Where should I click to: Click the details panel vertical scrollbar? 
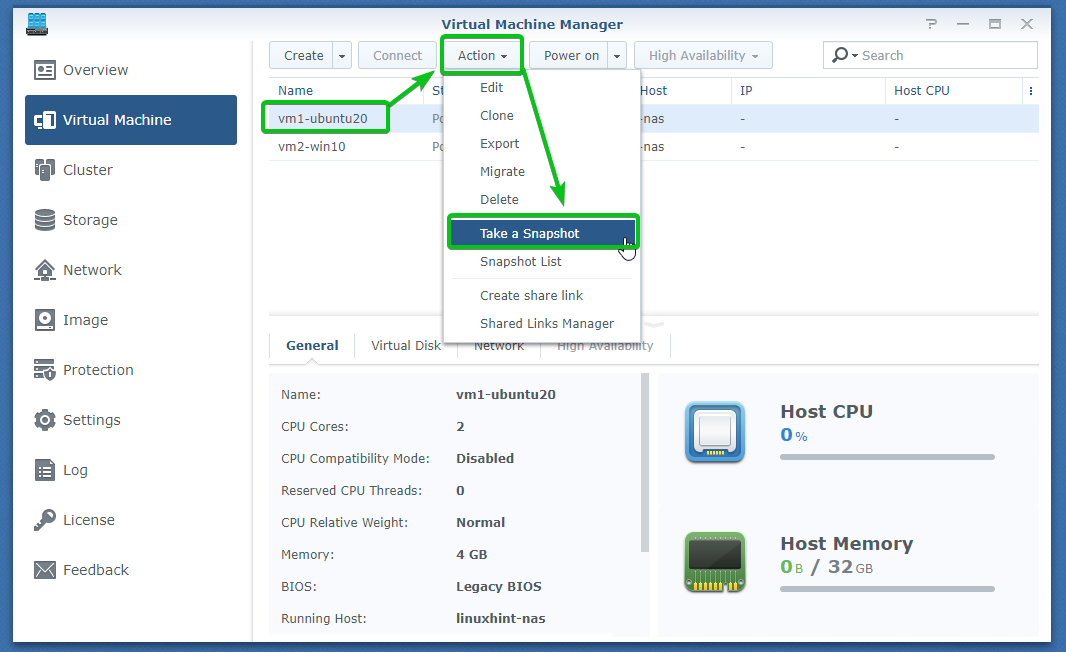[645, 460]
